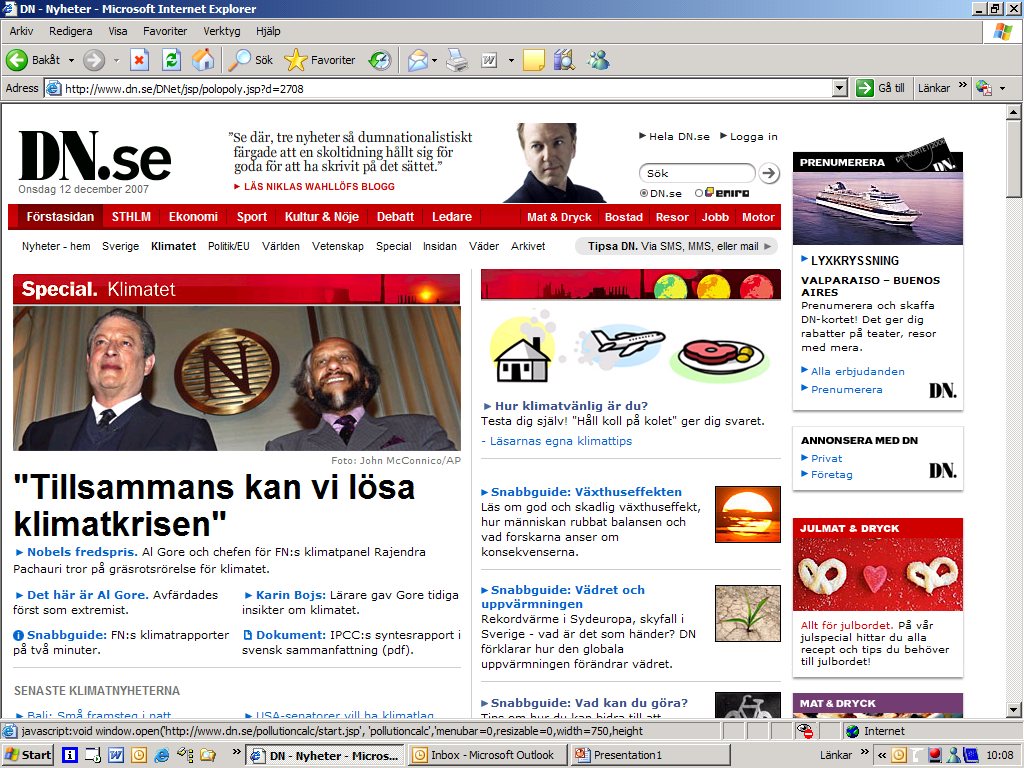Open Show Desktop quick launch icon

point(93,755)
